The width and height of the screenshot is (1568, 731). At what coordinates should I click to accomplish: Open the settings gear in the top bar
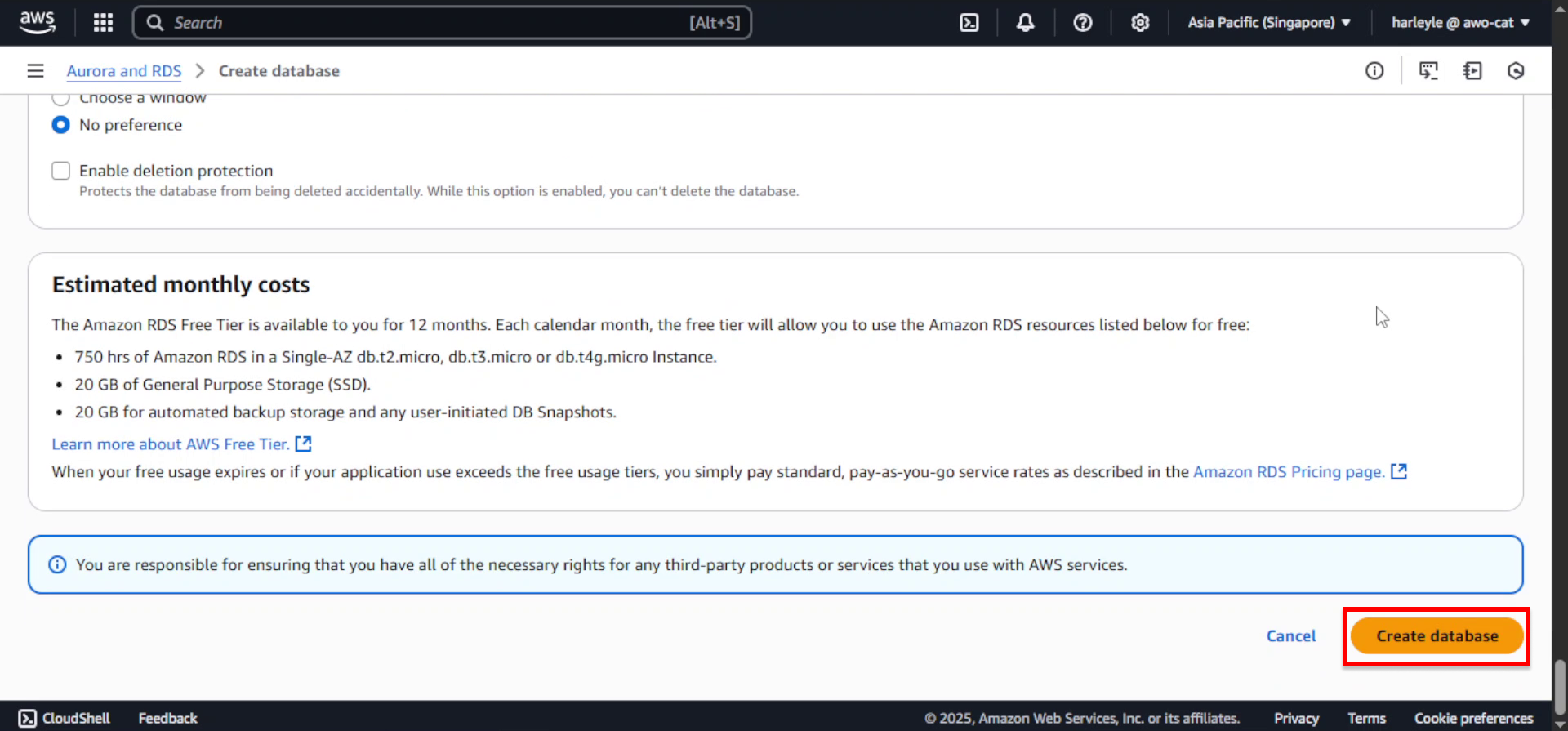pyautogui.click(x=1140, y=22)
